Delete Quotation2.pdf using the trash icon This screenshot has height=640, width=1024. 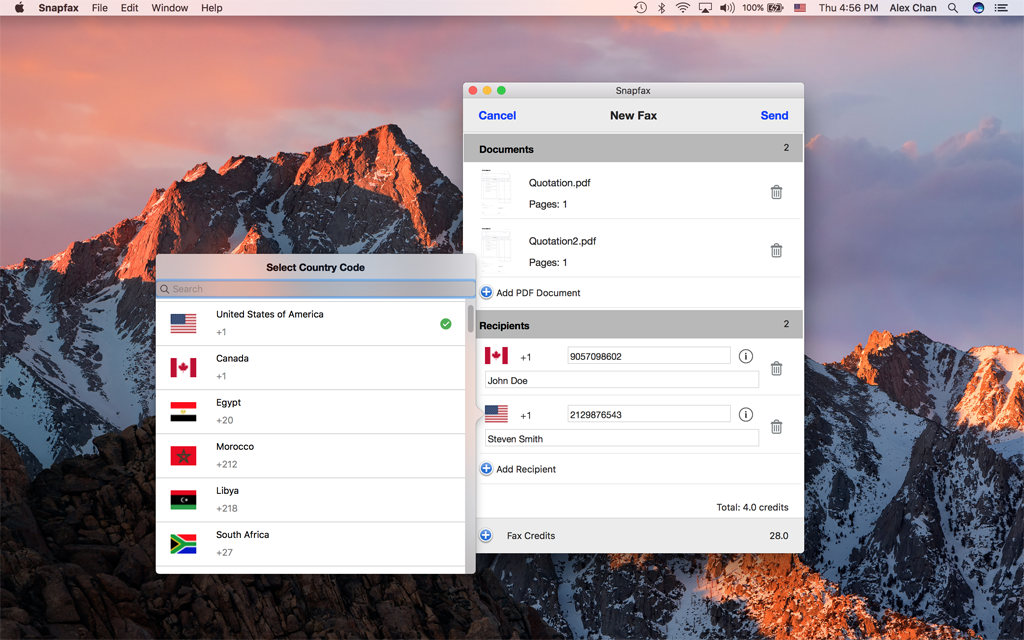pos(776,250)
